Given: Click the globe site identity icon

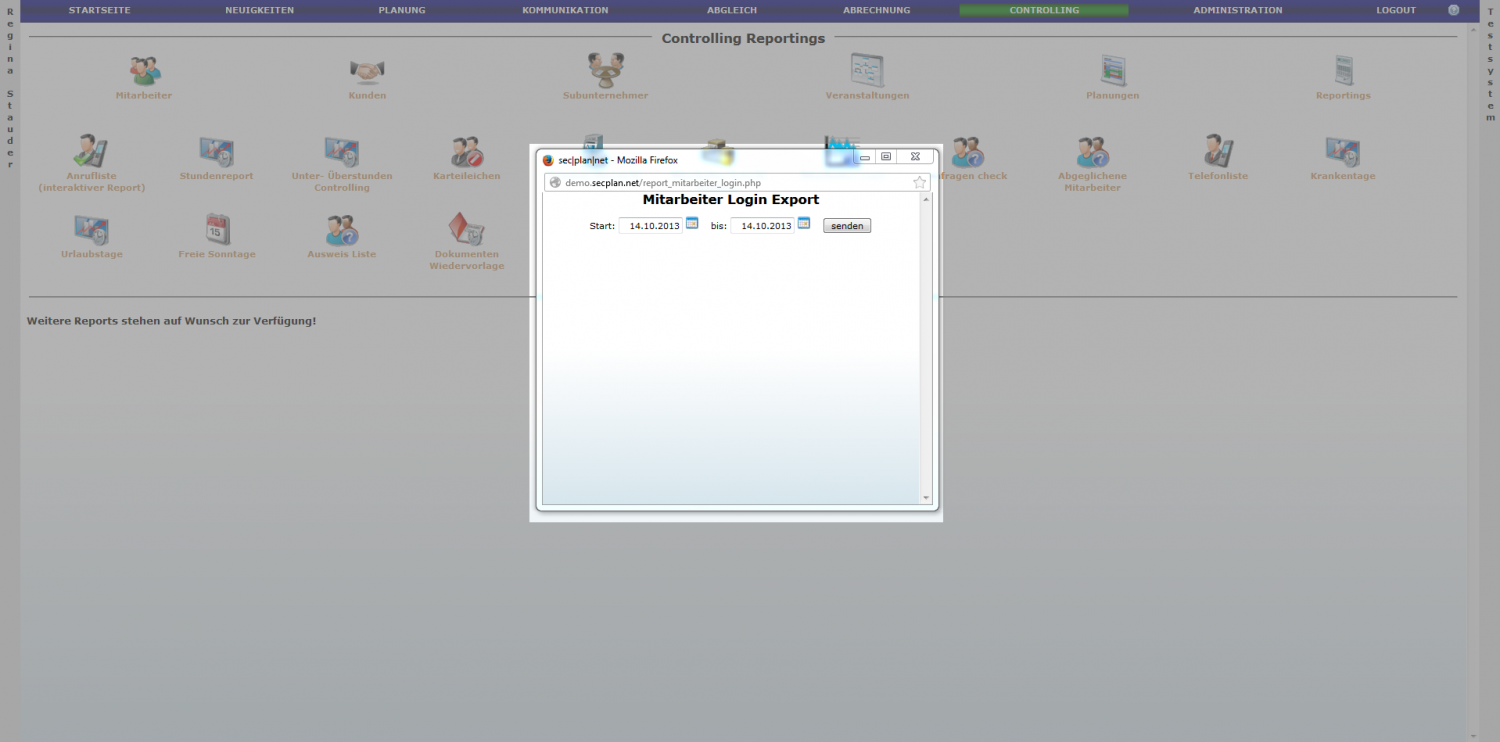Looking at the screenshot, I should pyautogui.click(x=555, y=183).
